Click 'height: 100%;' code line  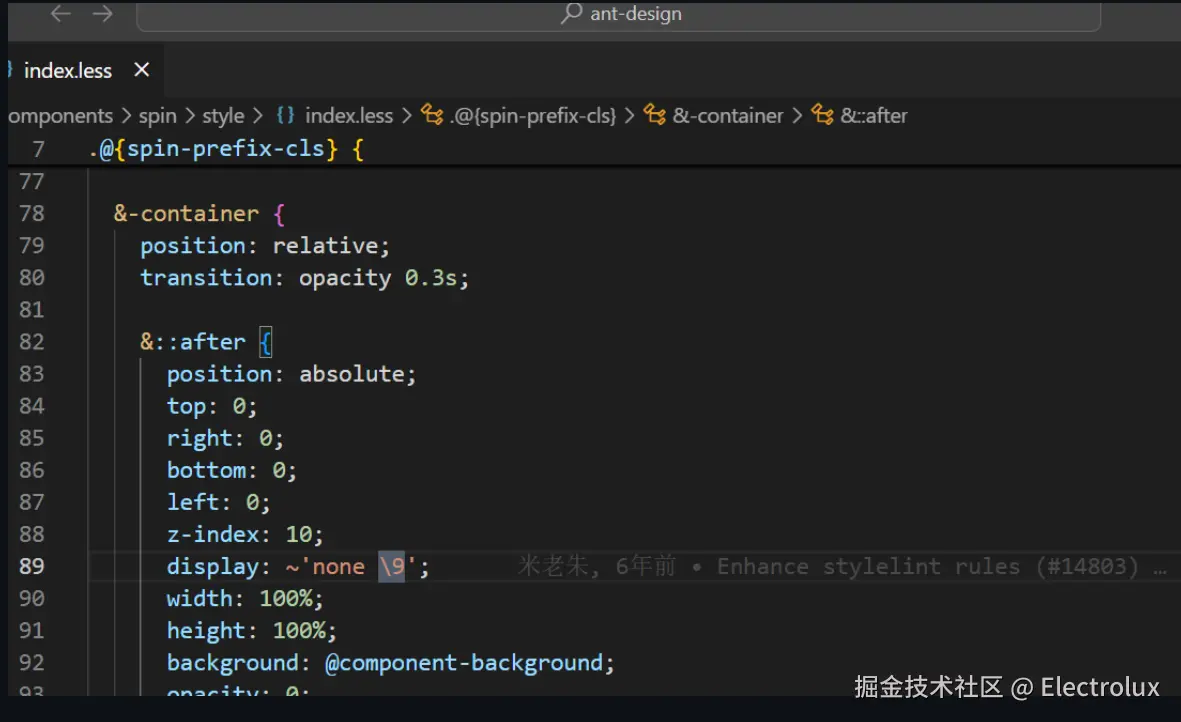pos(252,631)
